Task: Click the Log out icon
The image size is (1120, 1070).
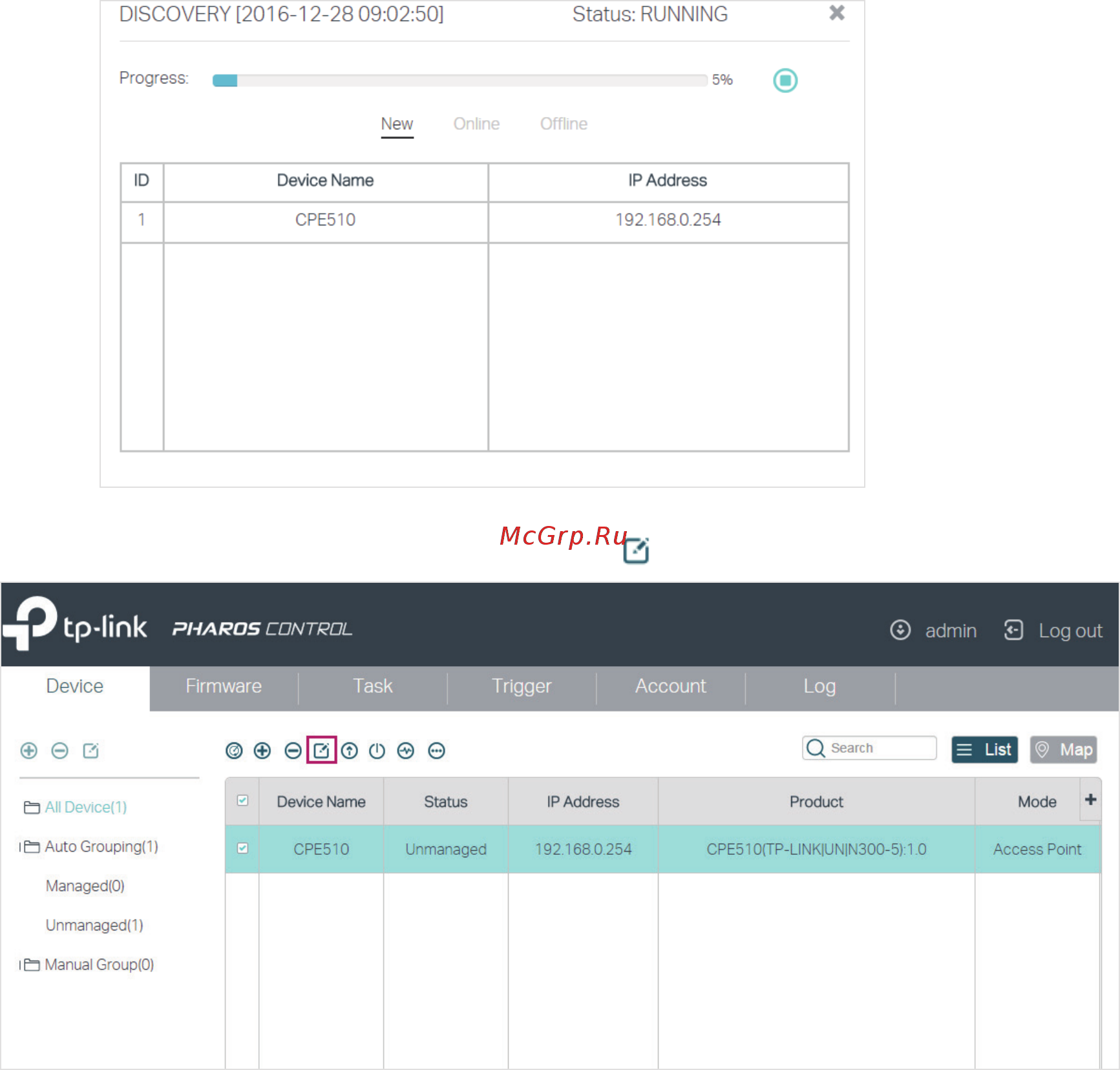Action: pyautogui.click(x=1013, y=630)
